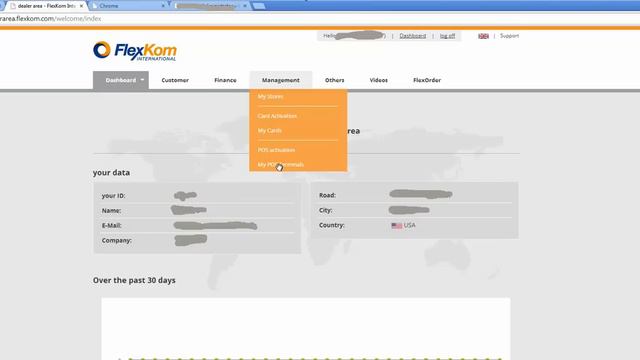Click the 'Company:' label
The height and width of the screenshot is (360, 640).
(x=117, y=240)
